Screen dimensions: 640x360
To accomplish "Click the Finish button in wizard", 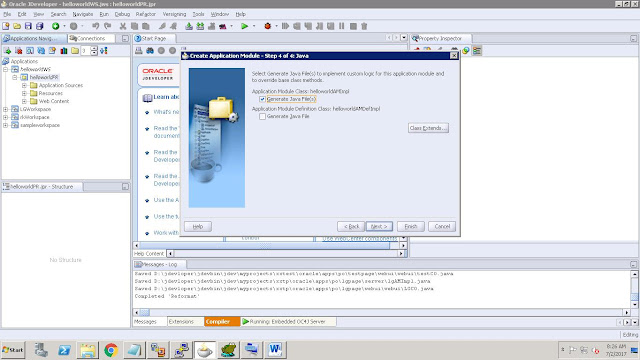I will point(411,227).
